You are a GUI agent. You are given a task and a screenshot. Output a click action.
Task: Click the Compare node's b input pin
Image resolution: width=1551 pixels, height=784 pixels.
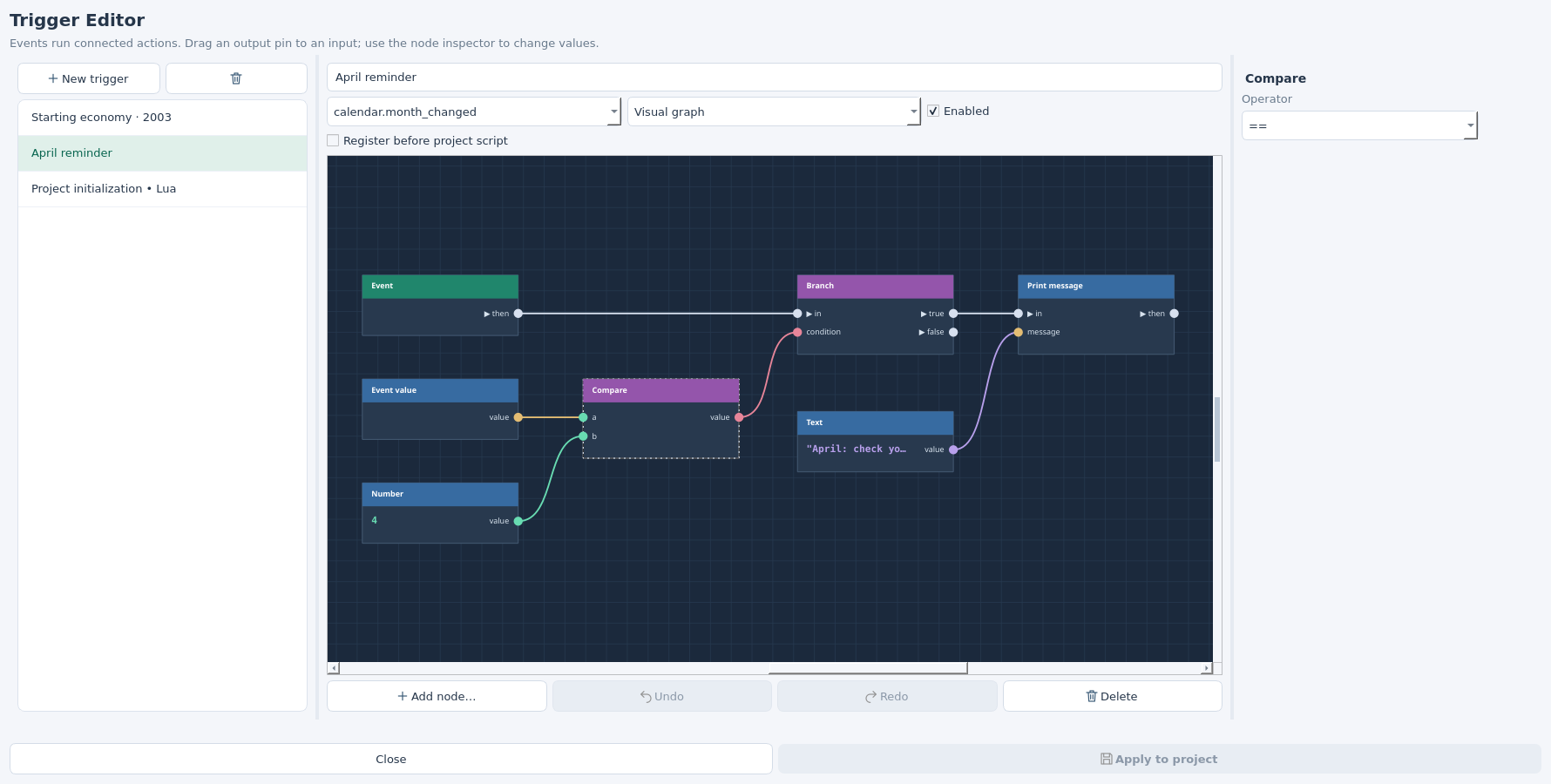[583, 436]
